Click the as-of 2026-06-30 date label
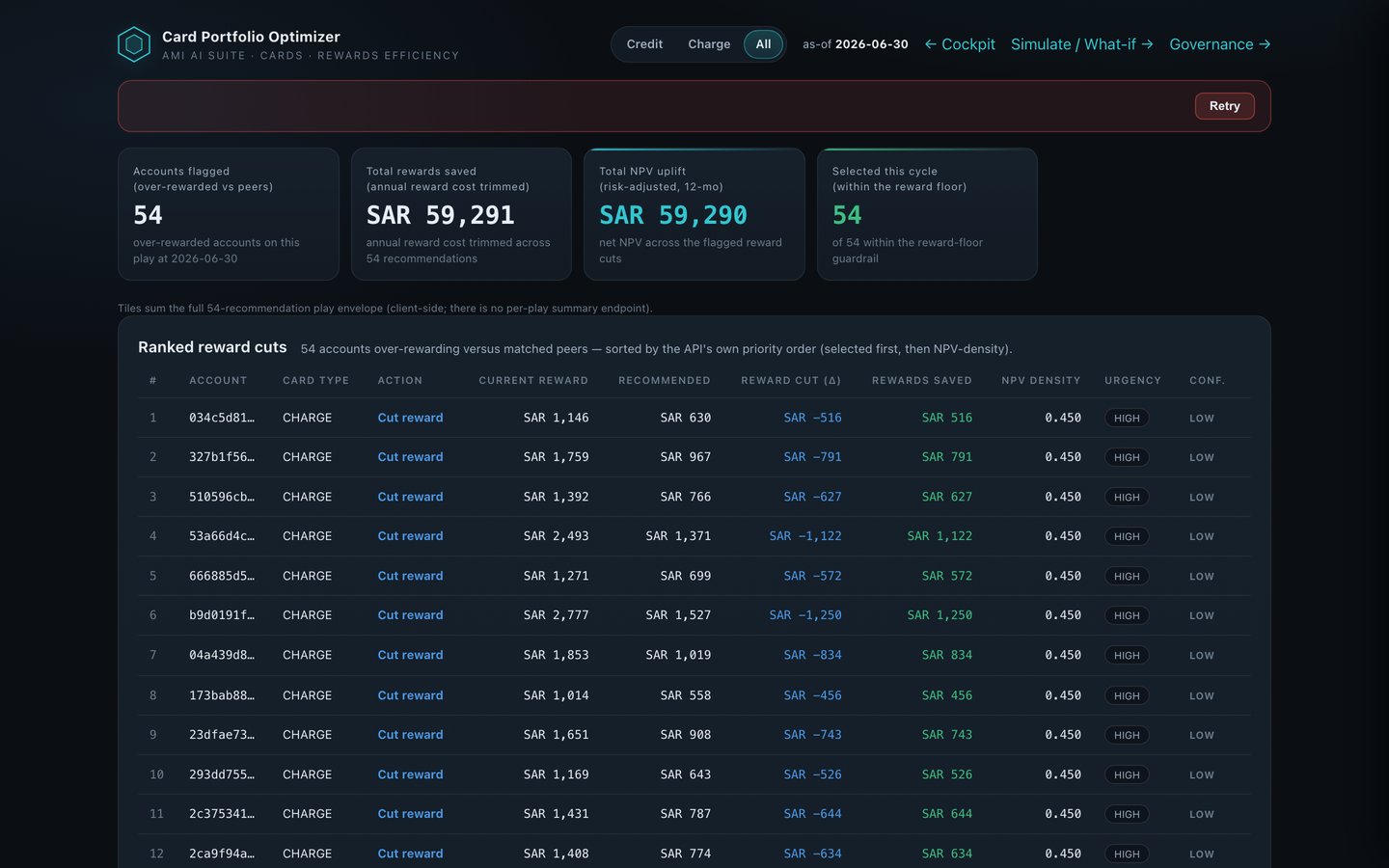Screen dimensions: 1389x868 click(x=856, y=44)
